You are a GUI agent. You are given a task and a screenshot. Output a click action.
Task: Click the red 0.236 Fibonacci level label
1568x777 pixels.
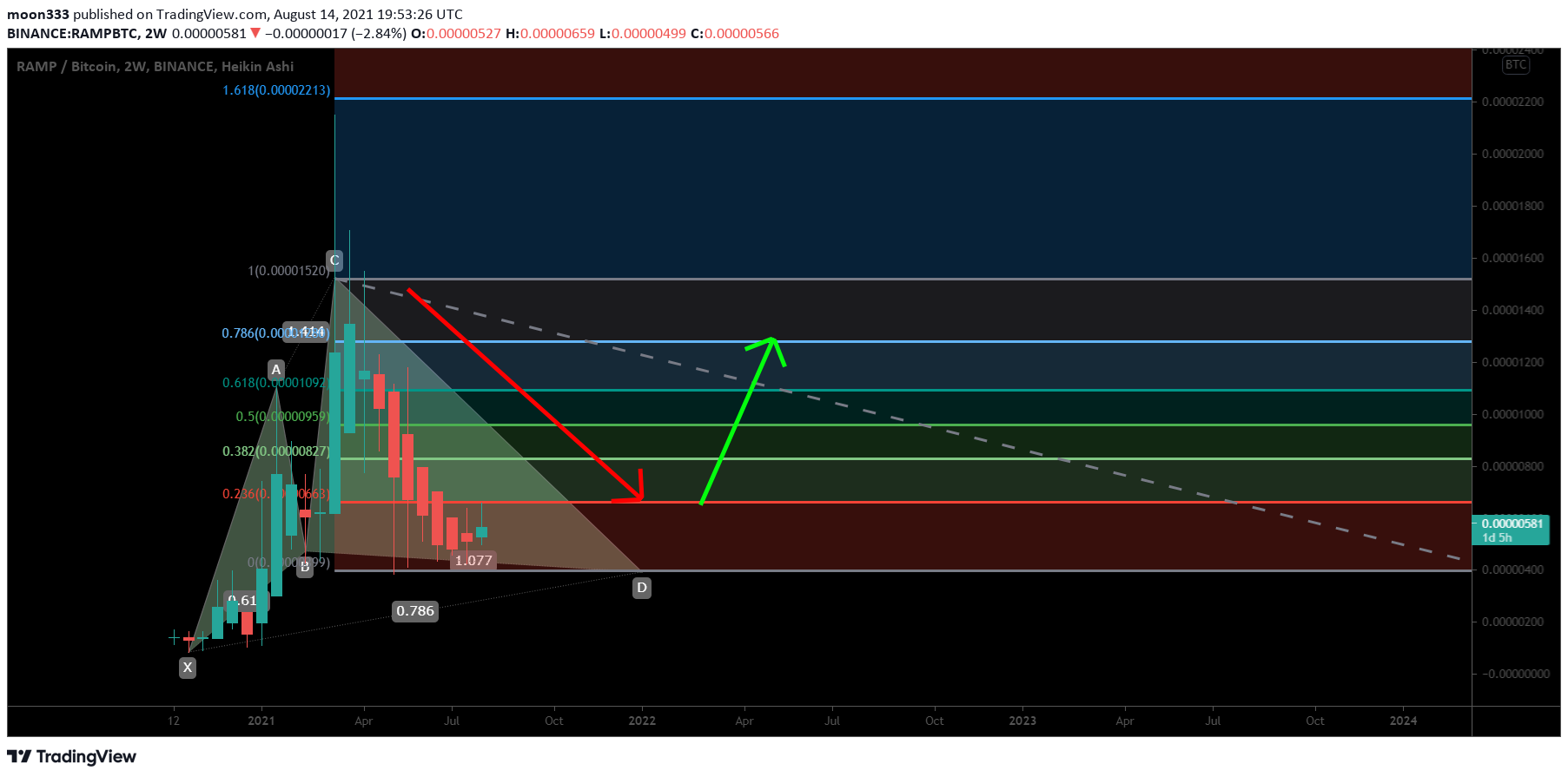point(276,494)
